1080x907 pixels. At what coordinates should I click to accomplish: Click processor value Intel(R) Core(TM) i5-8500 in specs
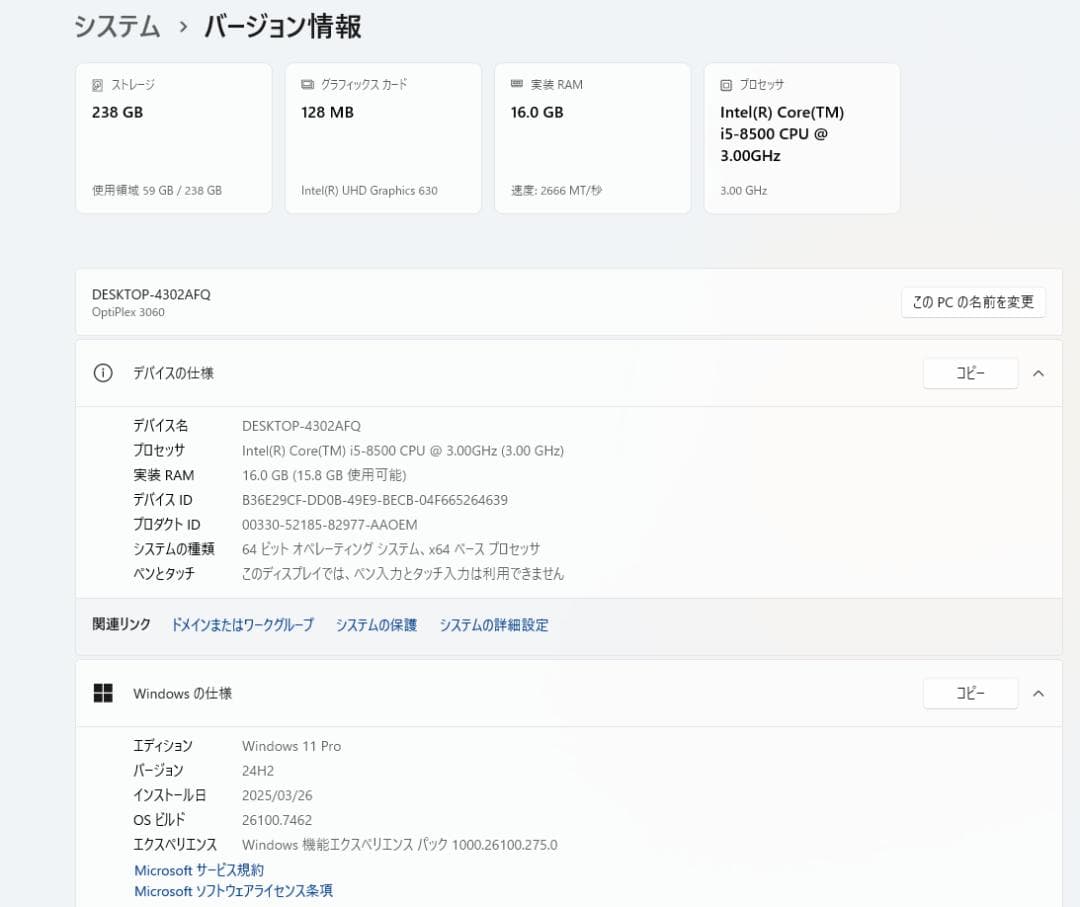click(x=403, y=450)
